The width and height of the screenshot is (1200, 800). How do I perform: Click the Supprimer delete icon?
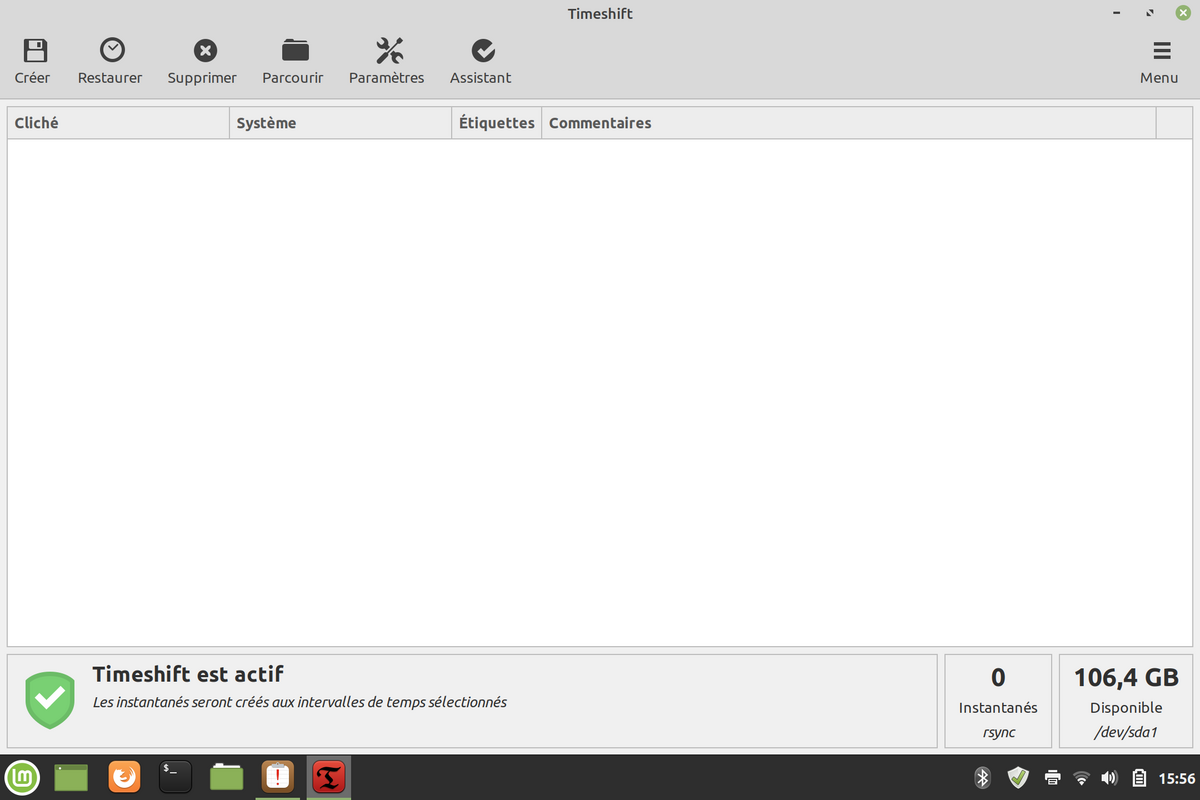[x=203, y=50]
